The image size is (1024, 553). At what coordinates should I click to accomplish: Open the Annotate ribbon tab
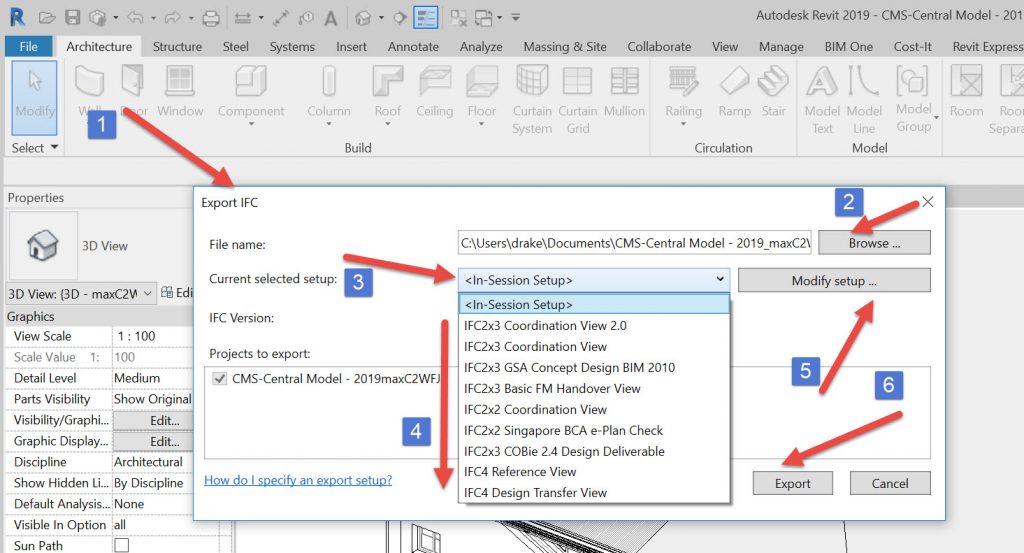click(413, 47)
